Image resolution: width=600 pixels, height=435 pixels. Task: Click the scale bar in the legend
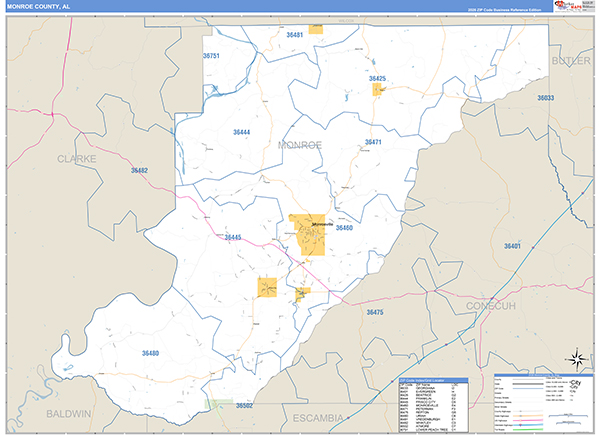[570, 411]
